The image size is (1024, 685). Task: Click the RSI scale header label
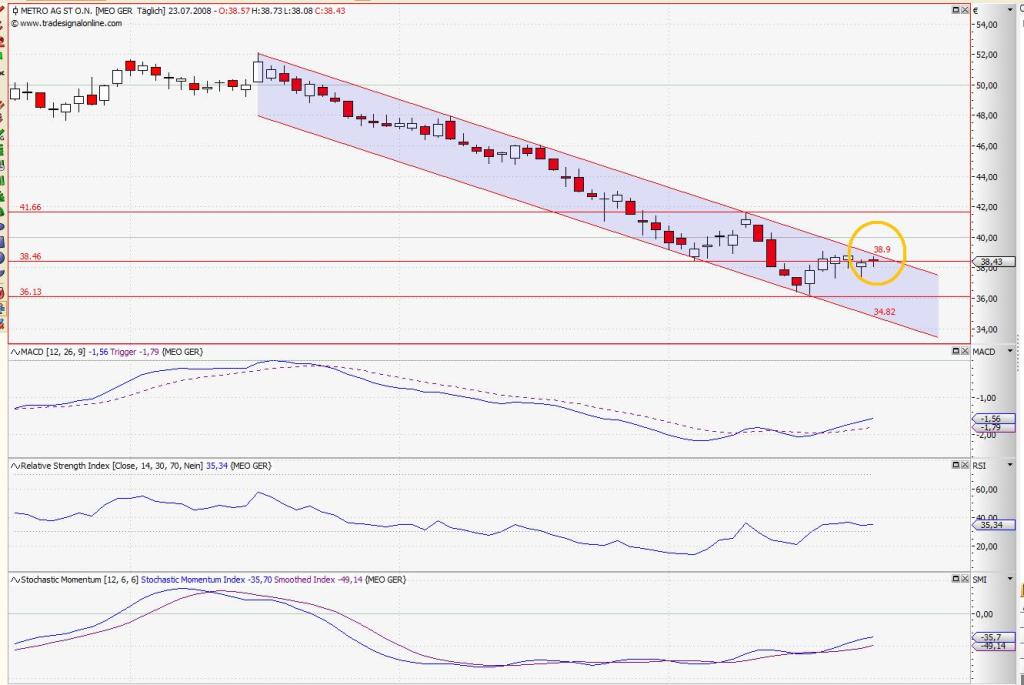(980, 466)
